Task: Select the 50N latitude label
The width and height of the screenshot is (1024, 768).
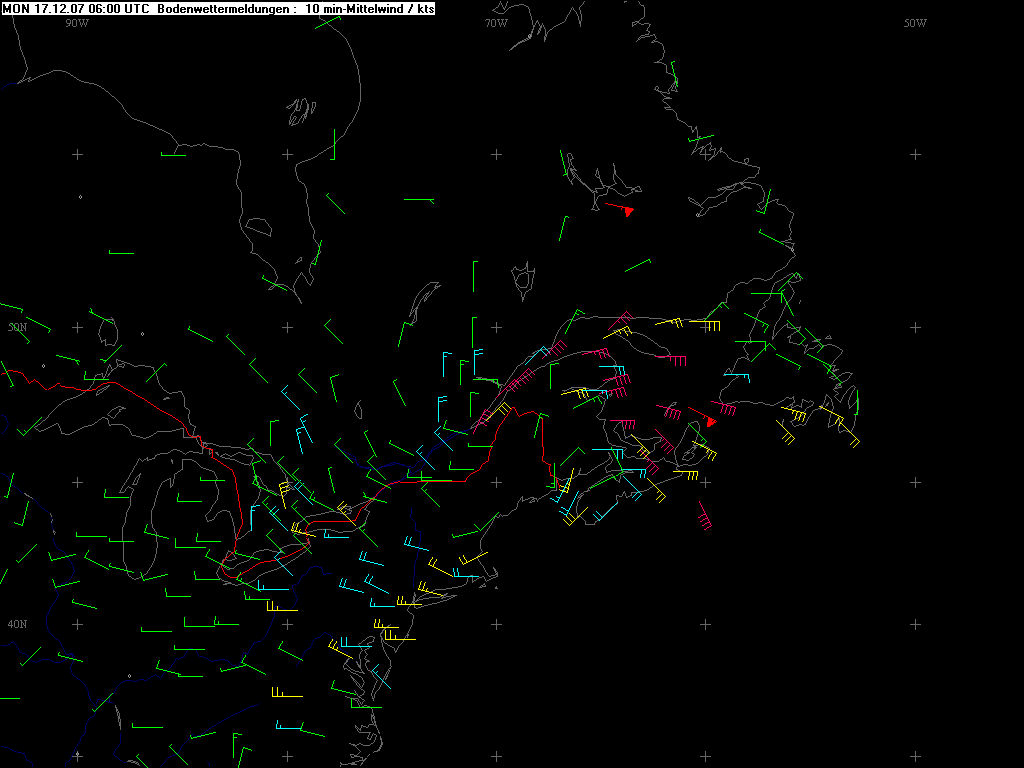Action: [x=17, y=327]
